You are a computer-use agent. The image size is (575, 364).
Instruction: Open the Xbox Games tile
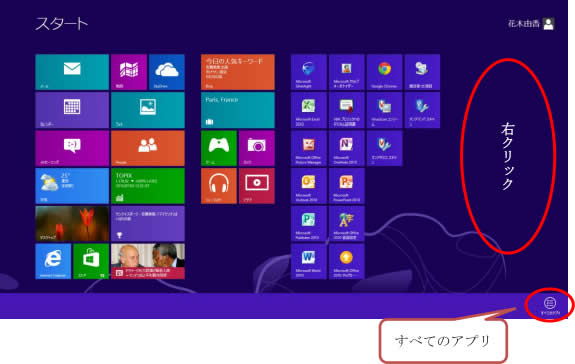[219, 148]
